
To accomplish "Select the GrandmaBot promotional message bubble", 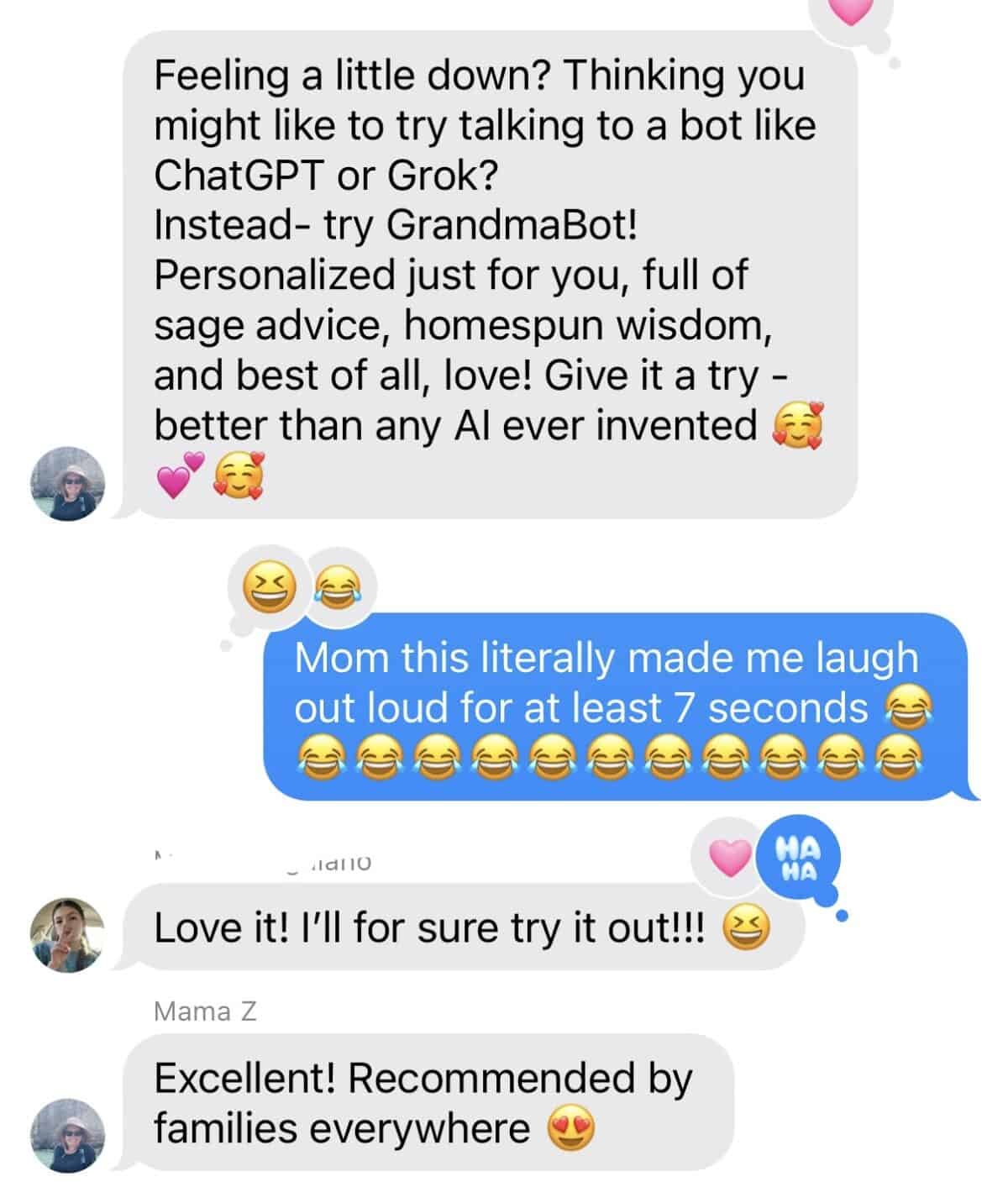I will (490, 275).
